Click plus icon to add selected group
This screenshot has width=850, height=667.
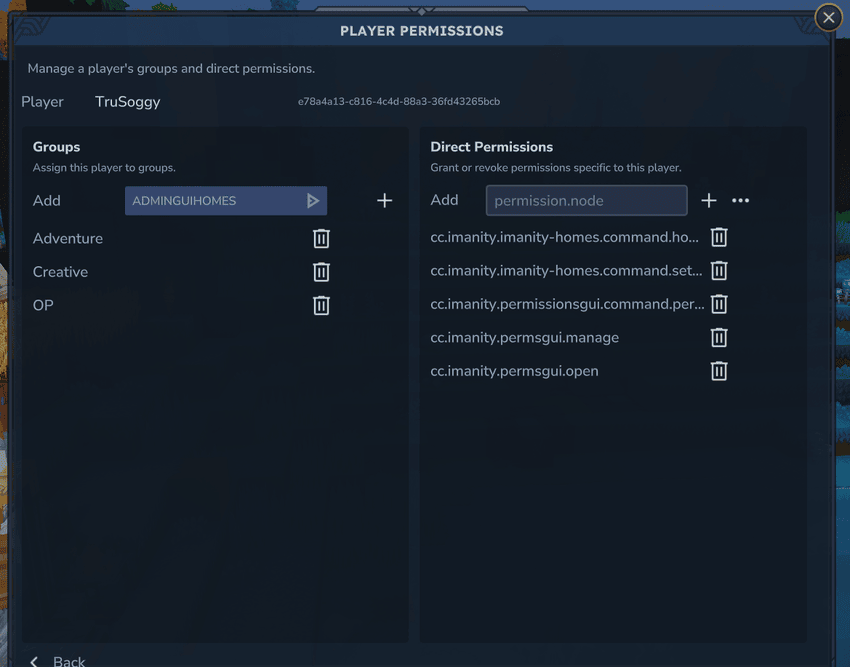click(x=384, y=201)
